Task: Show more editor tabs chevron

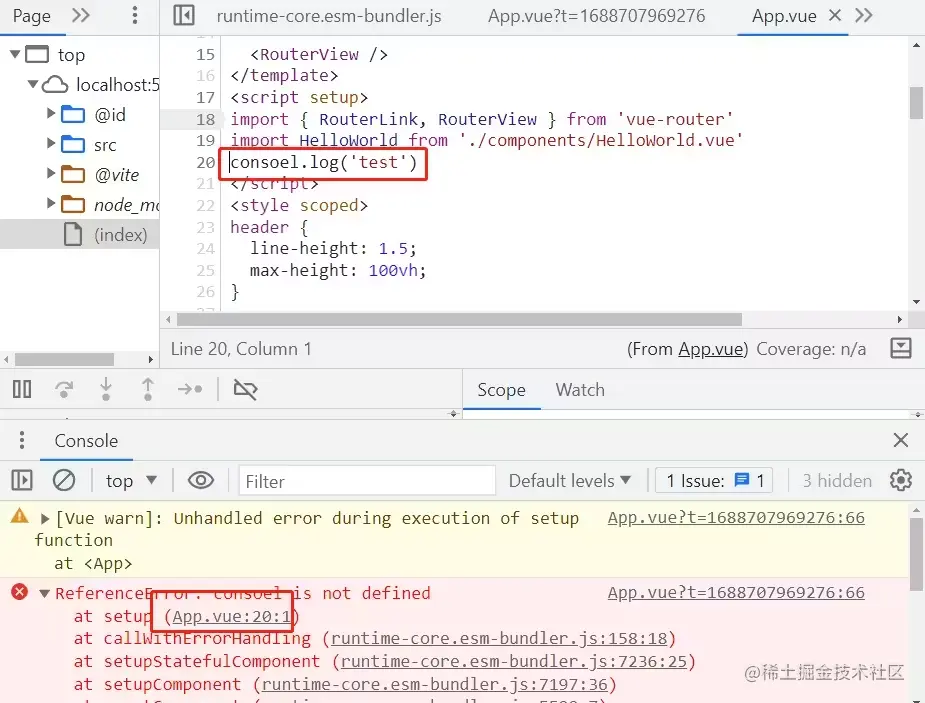Action: click(864, 15)
